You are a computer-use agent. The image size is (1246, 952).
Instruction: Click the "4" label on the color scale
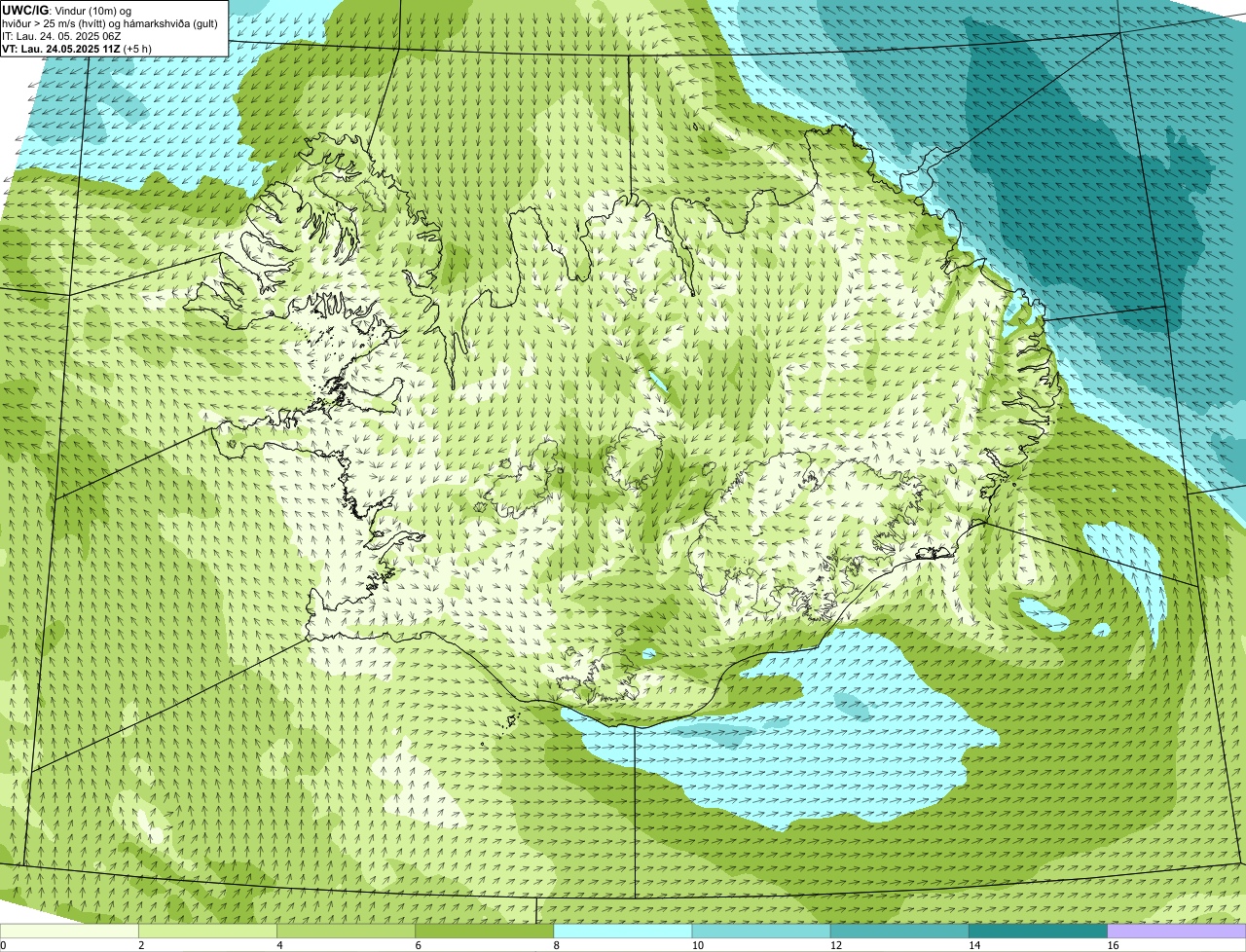[x=279, y=945]
